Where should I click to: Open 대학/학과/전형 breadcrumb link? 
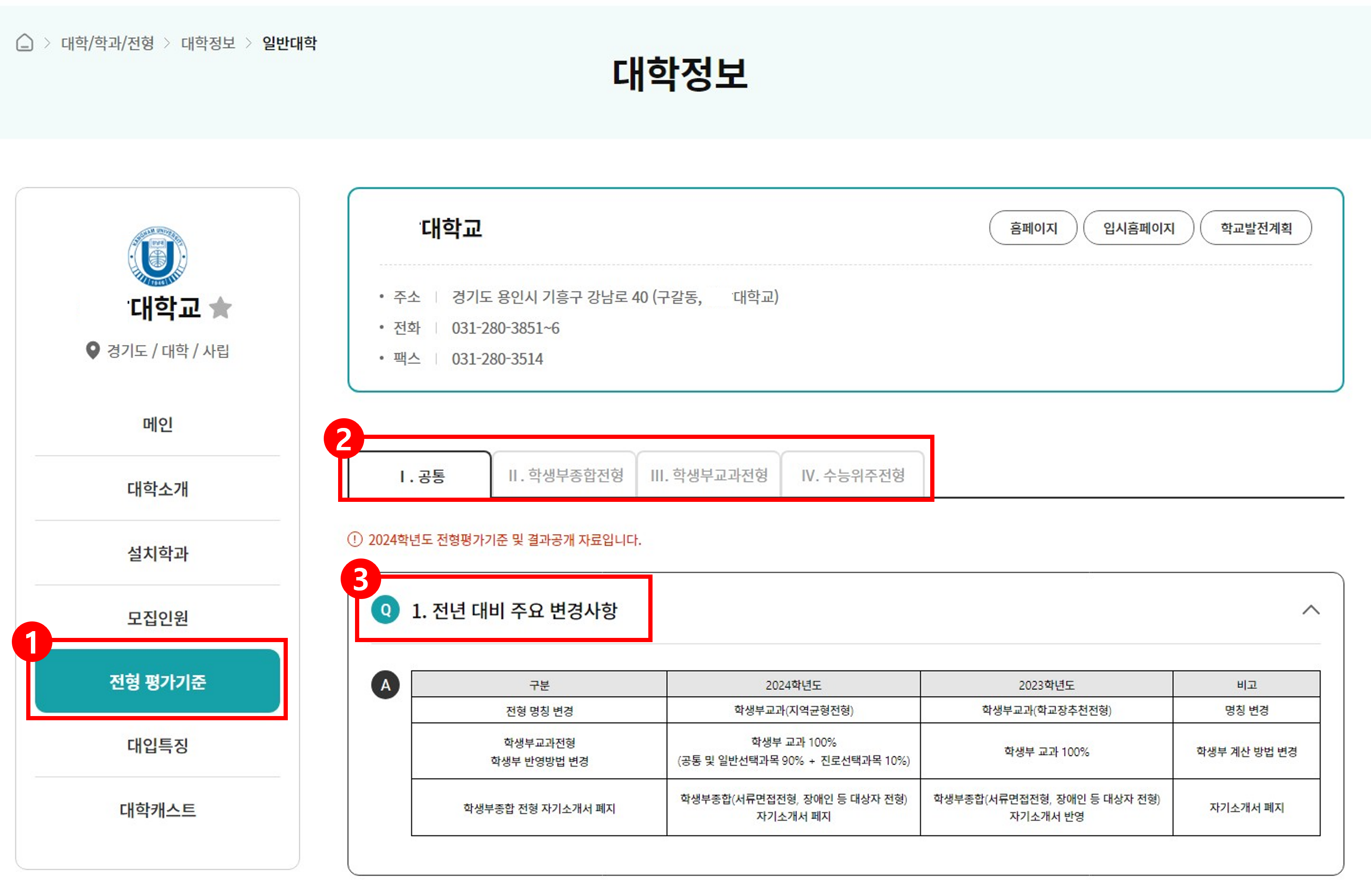108,43
